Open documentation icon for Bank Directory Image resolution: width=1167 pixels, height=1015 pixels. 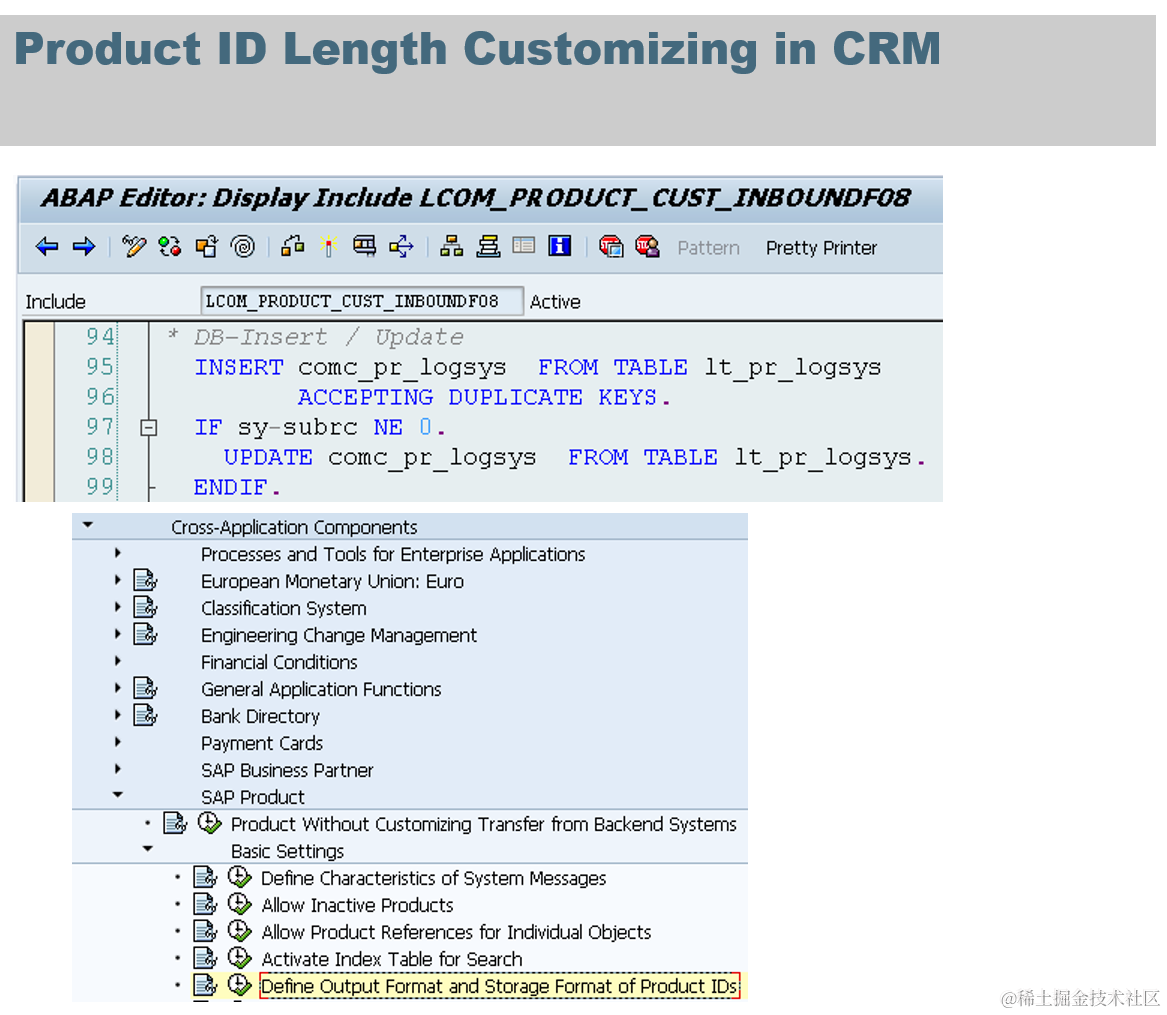[x=145, y=715]
